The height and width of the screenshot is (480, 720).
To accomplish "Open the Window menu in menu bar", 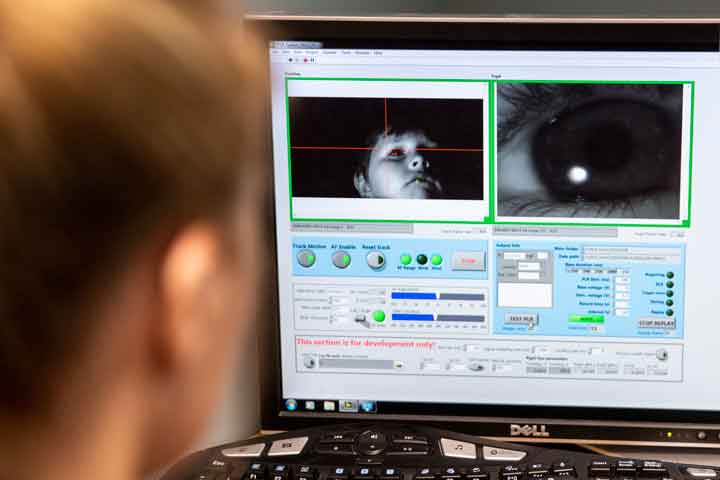I will pyautogui.click(x=362, y=52).
